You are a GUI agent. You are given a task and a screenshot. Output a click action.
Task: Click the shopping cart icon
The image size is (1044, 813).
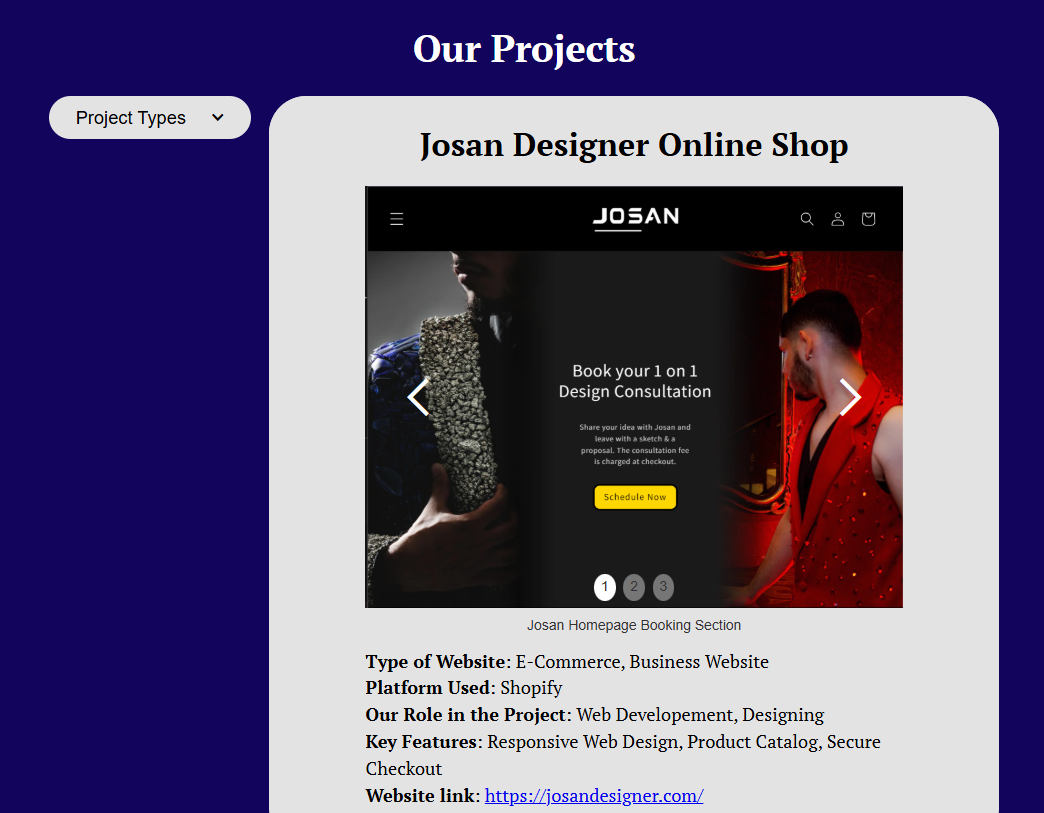(x=868, y=219)
